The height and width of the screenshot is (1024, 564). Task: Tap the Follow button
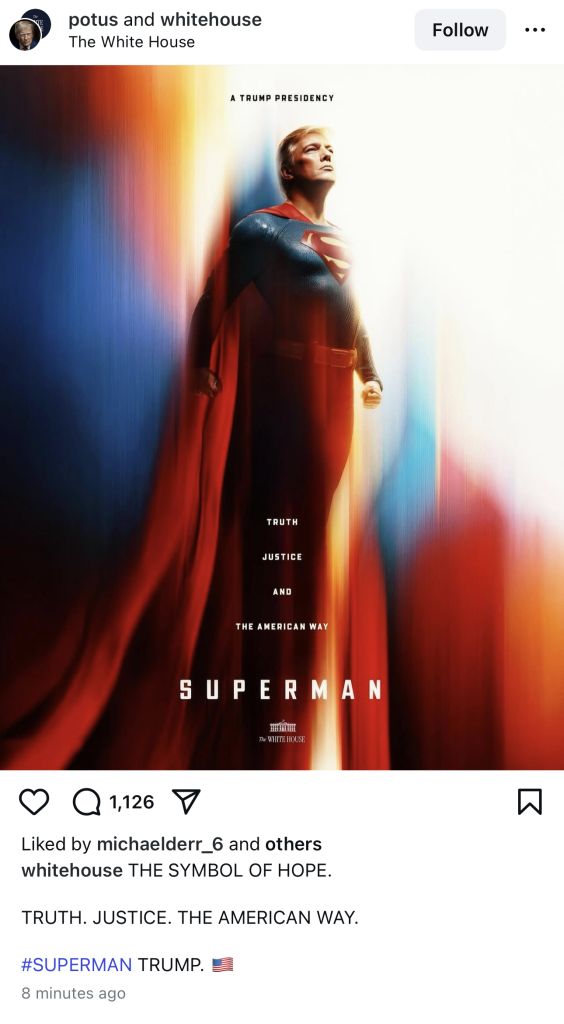pos(460,30)
